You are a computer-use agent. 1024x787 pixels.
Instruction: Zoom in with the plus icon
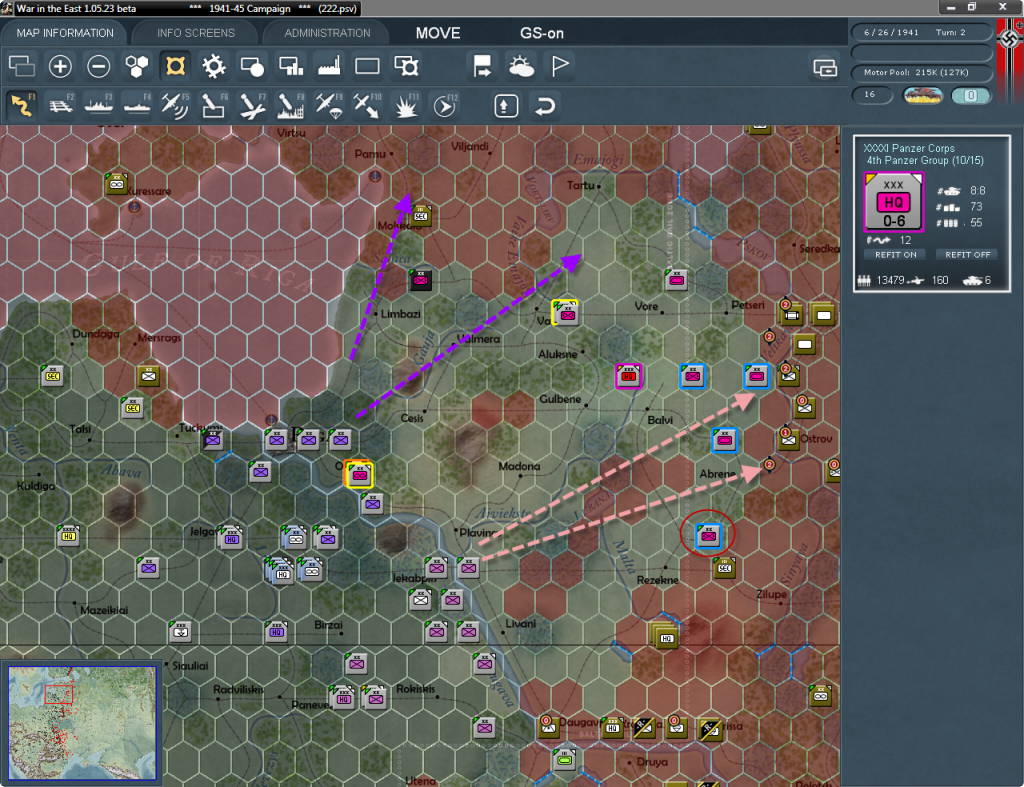(x=60, y=66)
